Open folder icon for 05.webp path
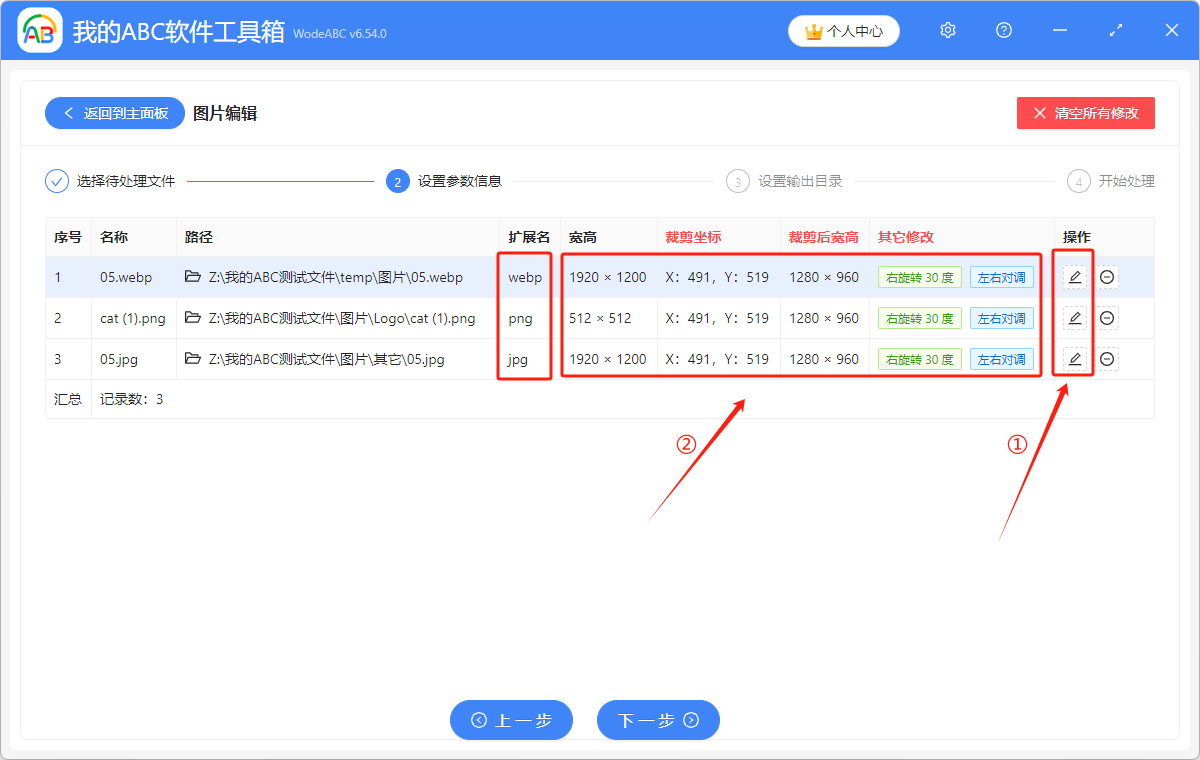Viewport: 1200px width, 760px height. 193,277
